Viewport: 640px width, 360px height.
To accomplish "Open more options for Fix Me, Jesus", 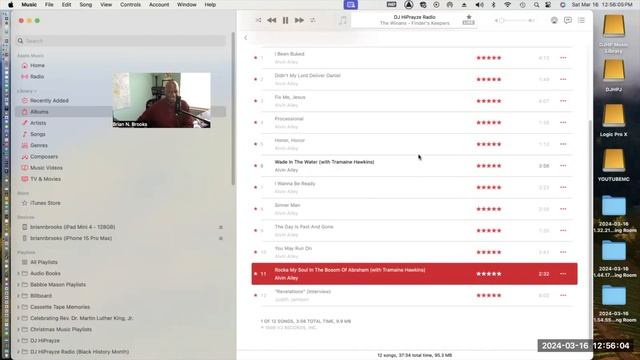I will tap(563, 101).
